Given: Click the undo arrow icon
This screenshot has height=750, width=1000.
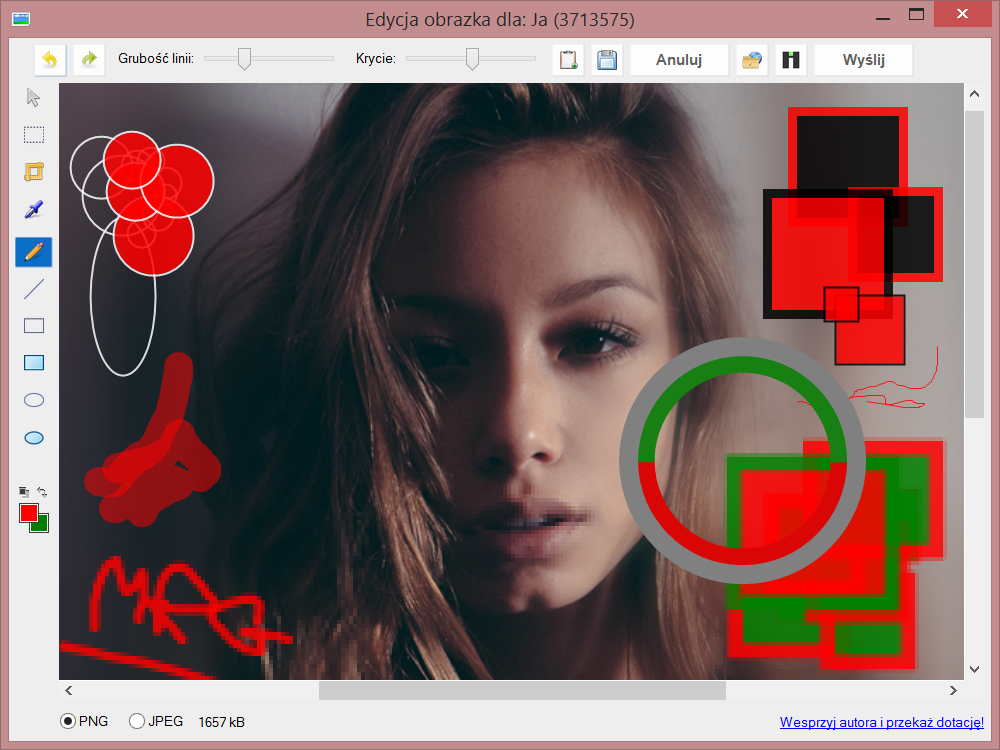Looking at the screenshot, I should 50,60.
